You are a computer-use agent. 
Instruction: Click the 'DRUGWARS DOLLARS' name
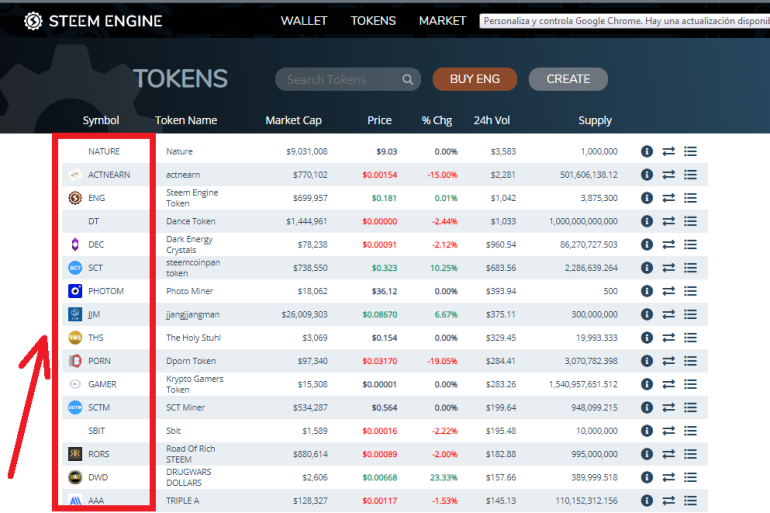click(189, 477)
